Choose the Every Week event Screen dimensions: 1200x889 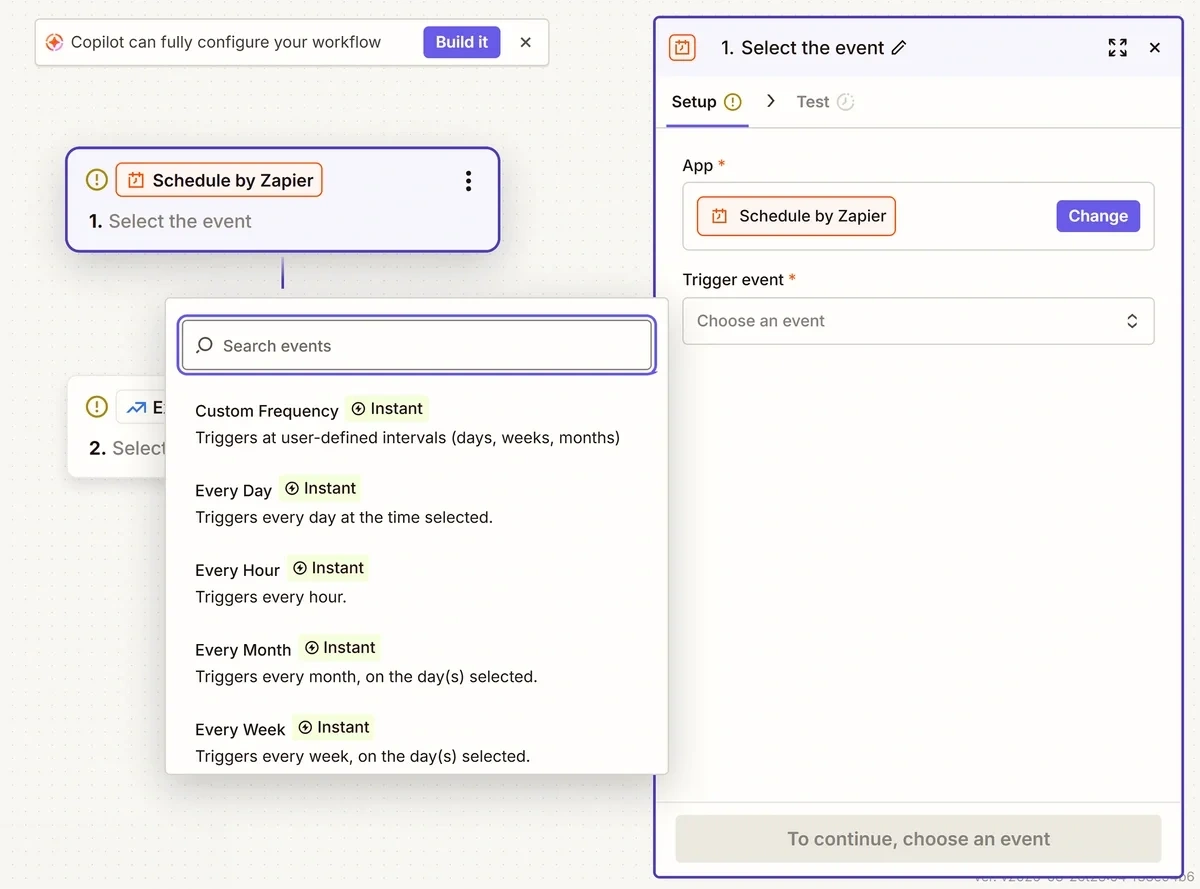pos(416,741)
